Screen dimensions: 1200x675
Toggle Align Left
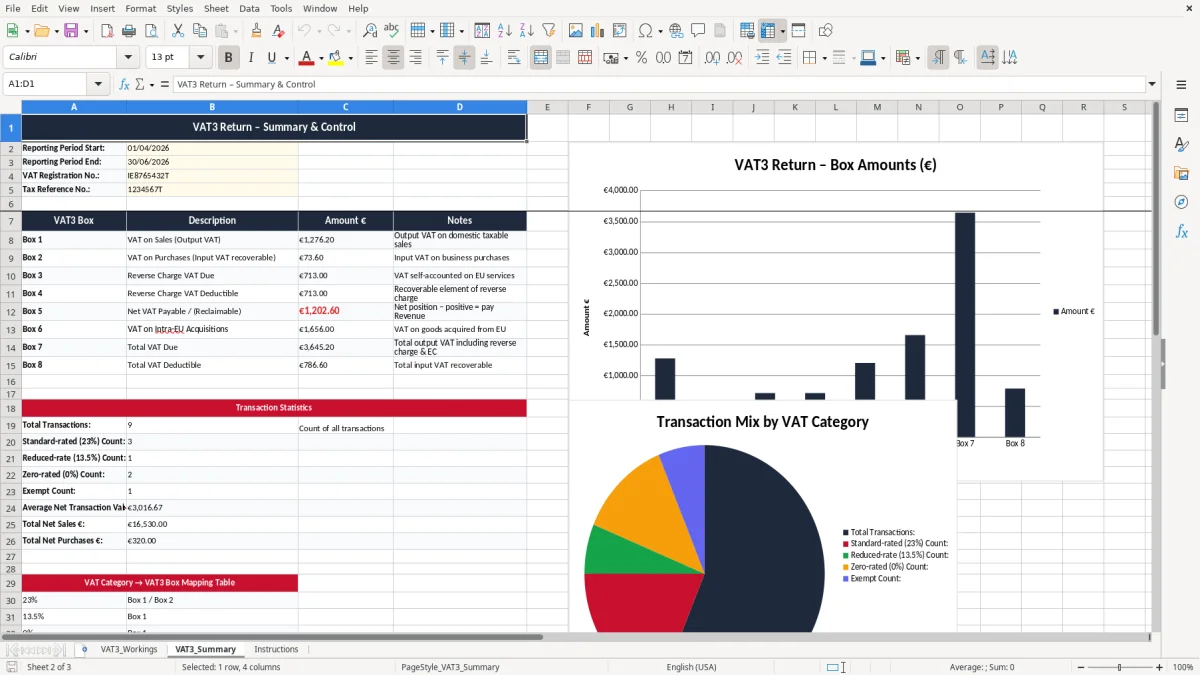[372, 58]
